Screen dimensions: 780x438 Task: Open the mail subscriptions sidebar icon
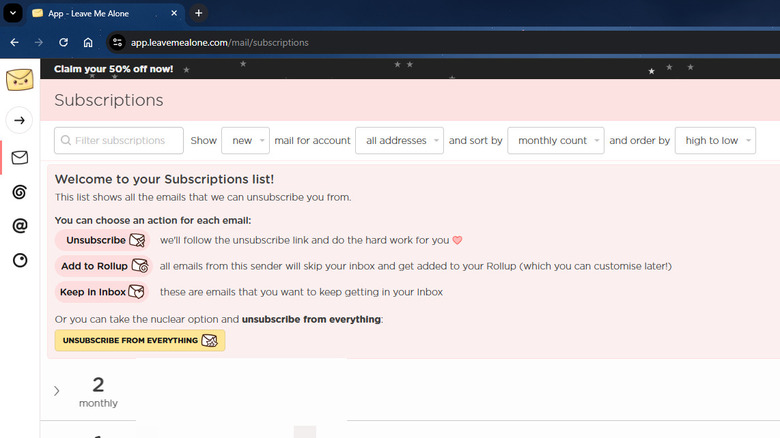[x=19, y=158]
